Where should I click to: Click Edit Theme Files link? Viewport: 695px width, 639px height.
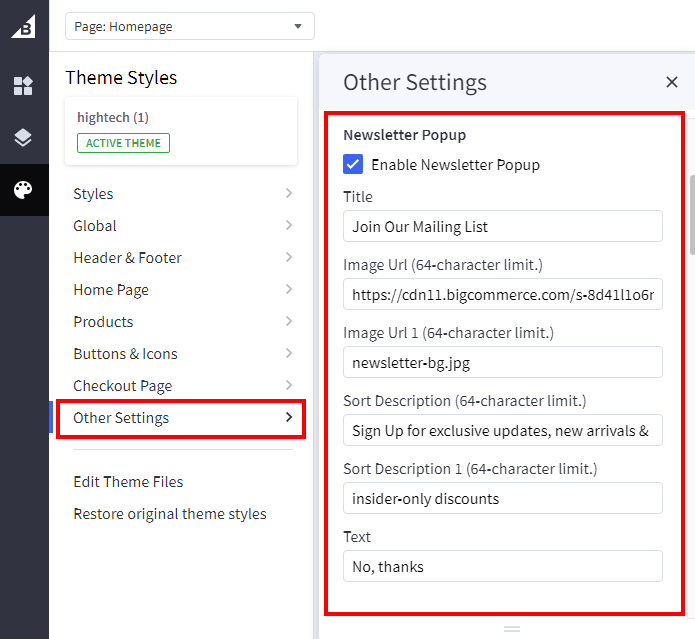[128, 482]
